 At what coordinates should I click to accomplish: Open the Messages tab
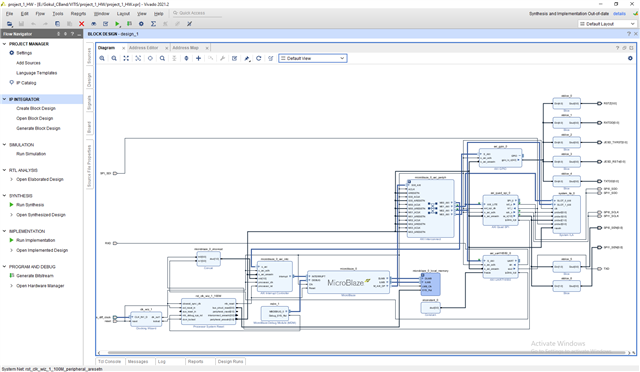point(138,361)
